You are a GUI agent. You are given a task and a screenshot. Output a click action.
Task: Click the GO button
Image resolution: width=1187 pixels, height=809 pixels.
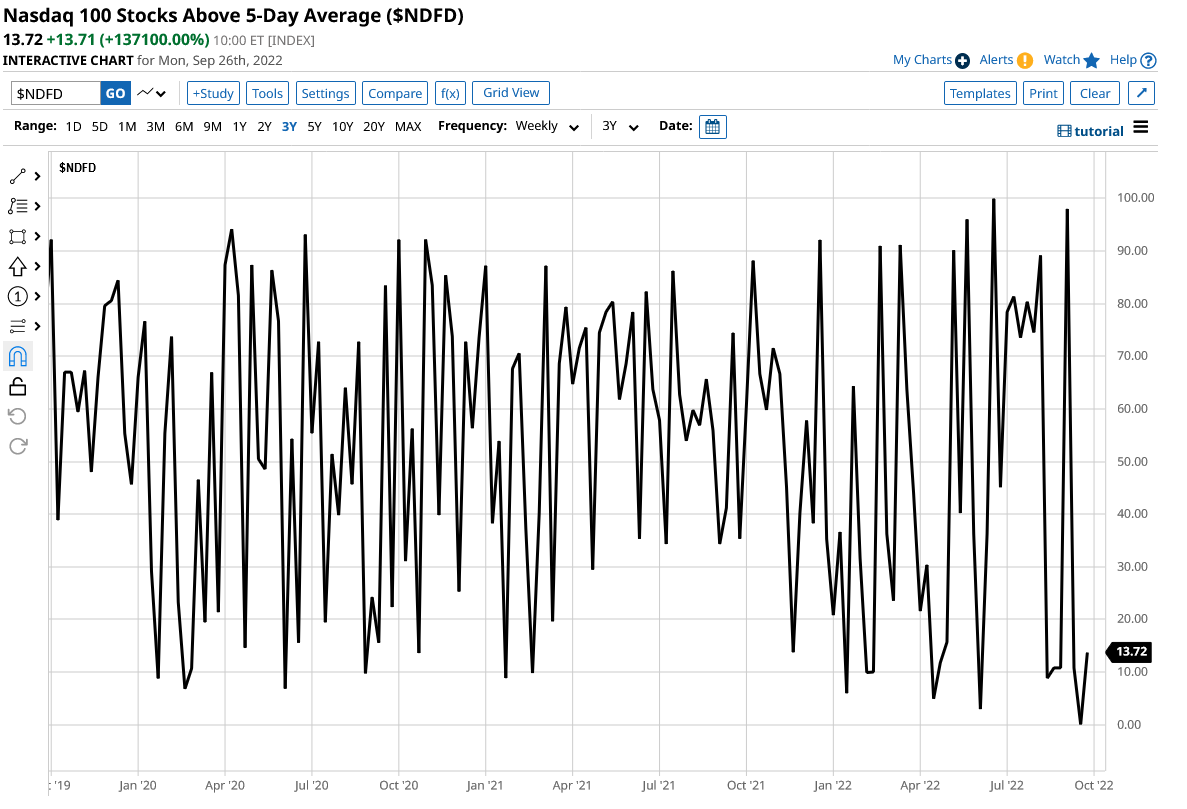tap(115, 93)
